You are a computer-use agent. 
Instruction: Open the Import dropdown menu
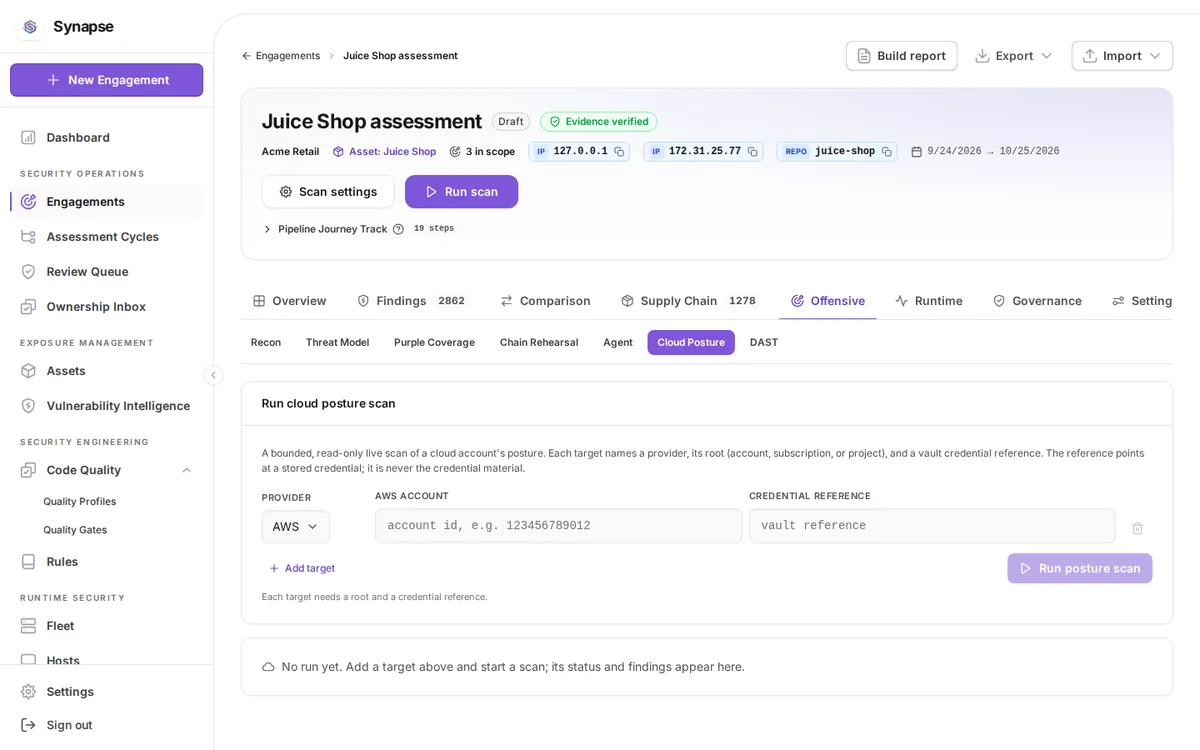click(x=1122, y=56)
